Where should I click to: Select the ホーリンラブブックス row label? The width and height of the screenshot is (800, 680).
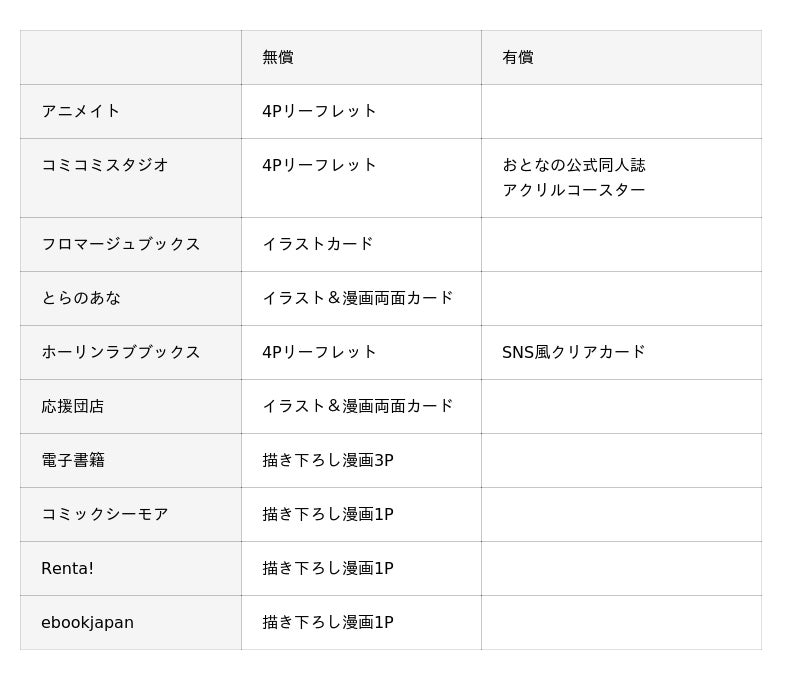tap(121, 353)
